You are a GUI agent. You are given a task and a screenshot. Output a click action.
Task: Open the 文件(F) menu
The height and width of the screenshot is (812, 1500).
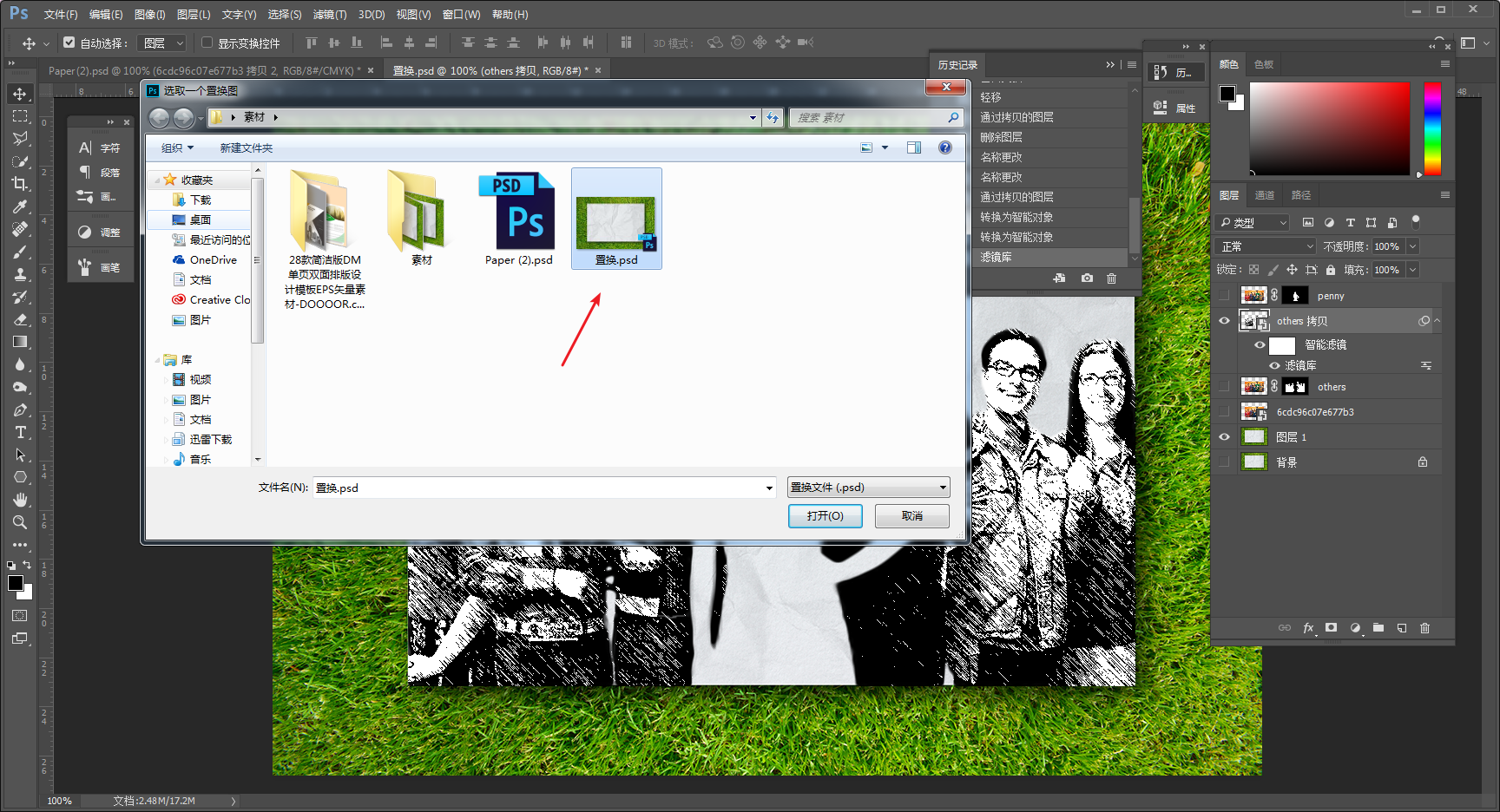point(61,15)
